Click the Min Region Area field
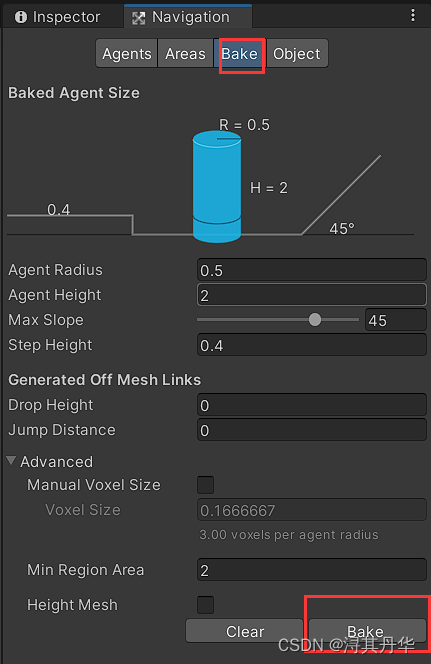The width and height of the screenshot is (431, 664). (312, 570)
